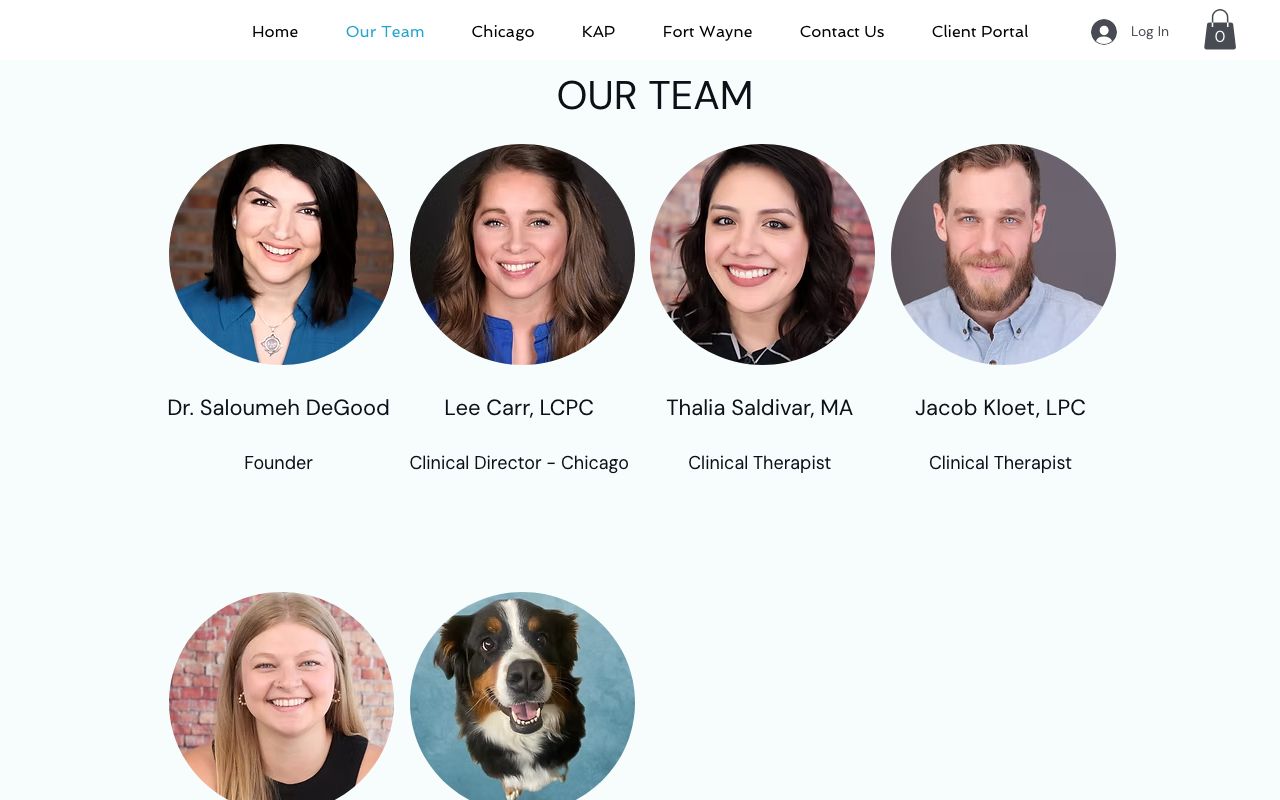Viewport: 1280px width, 800px height.
Task: Select Lee Carr's circular portrait
Action: 522,254
